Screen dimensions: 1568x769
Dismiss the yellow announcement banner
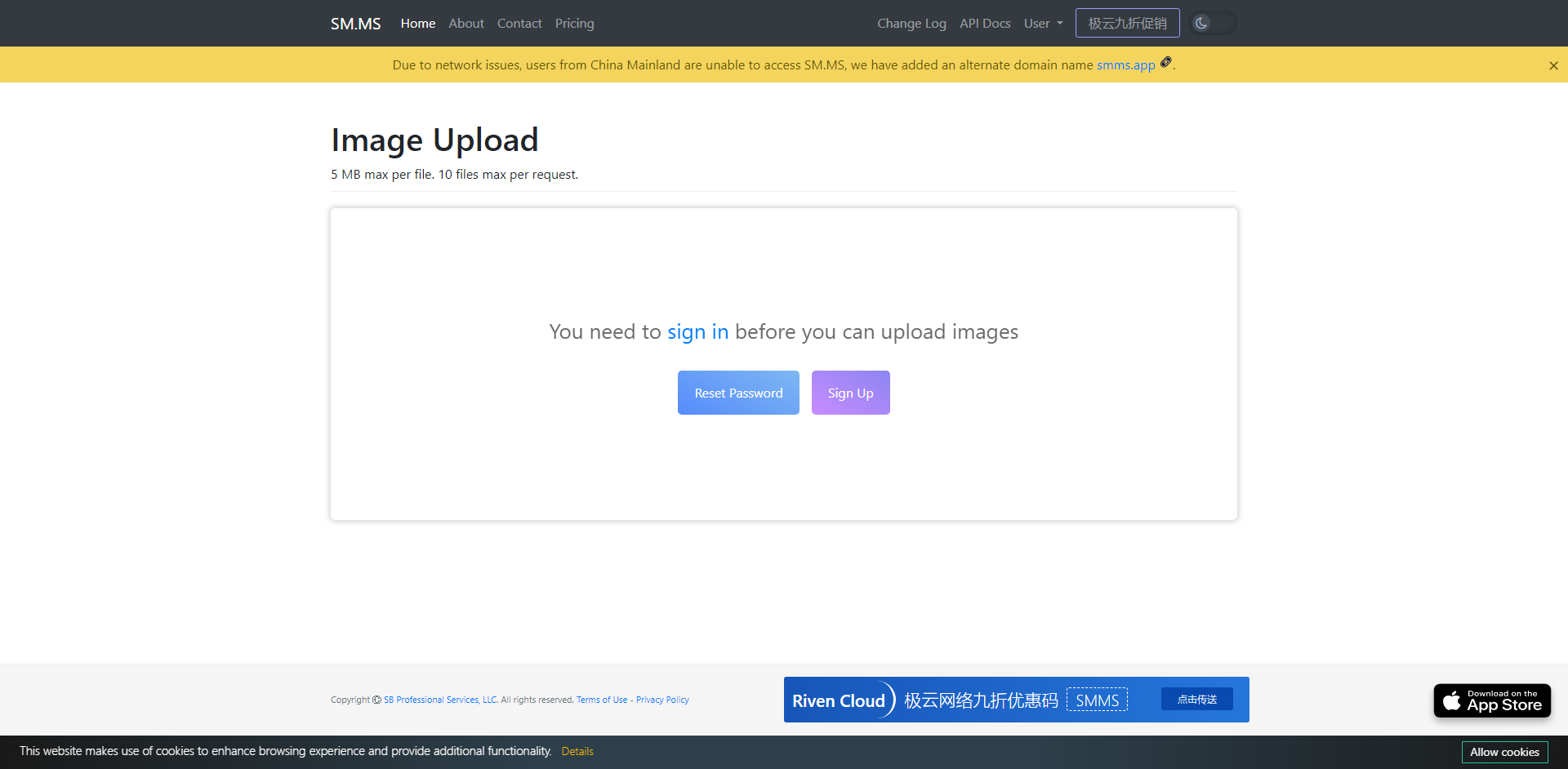tap(1553, 65)
